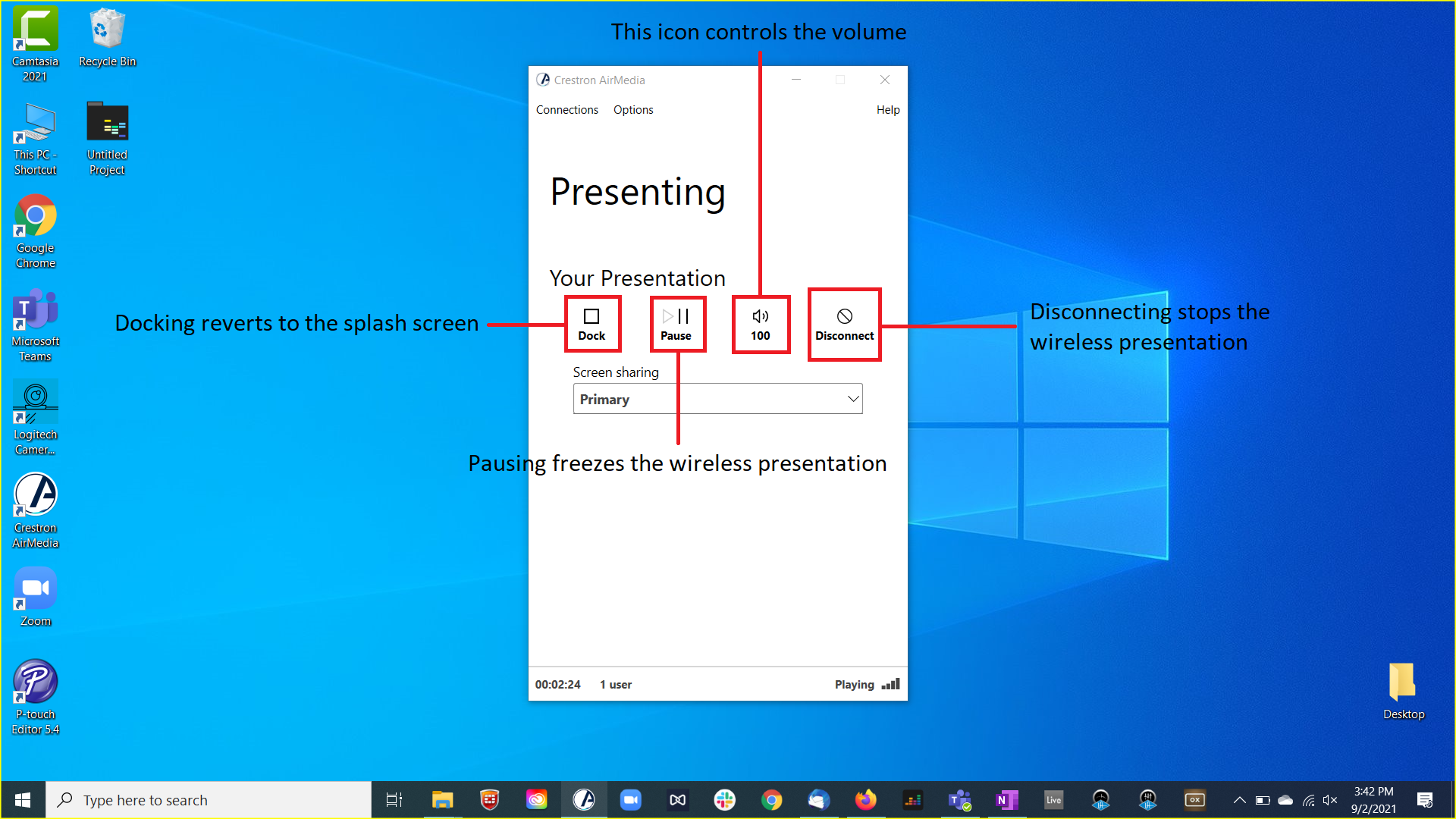Open Slack from the taskbar

click(x=725, y=800)
